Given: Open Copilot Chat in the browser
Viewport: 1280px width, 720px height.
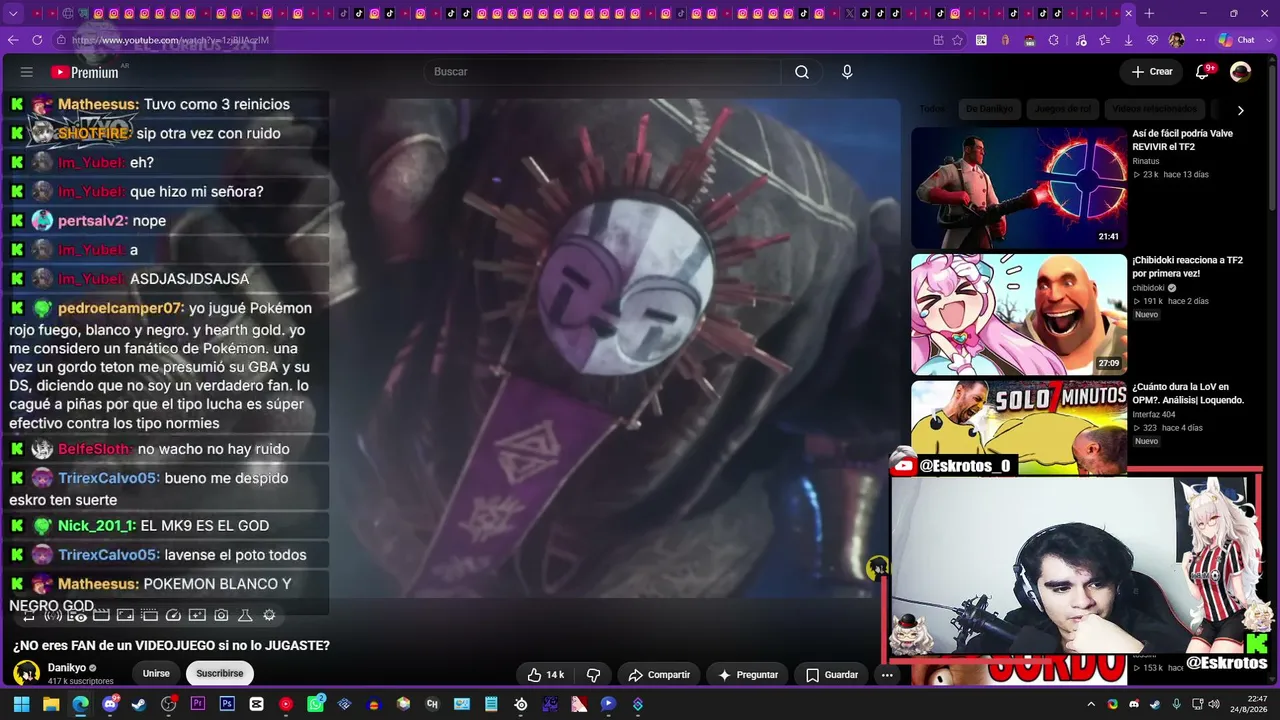Looking at the screenshot, I should [x=1236, y=40].
